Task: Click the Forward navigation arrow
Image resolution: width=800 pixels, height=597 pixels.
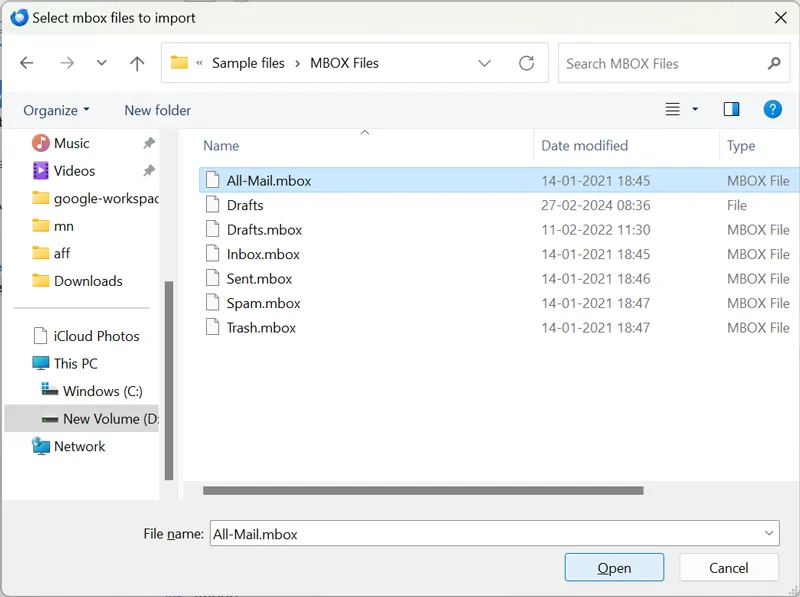Action: 67,63
